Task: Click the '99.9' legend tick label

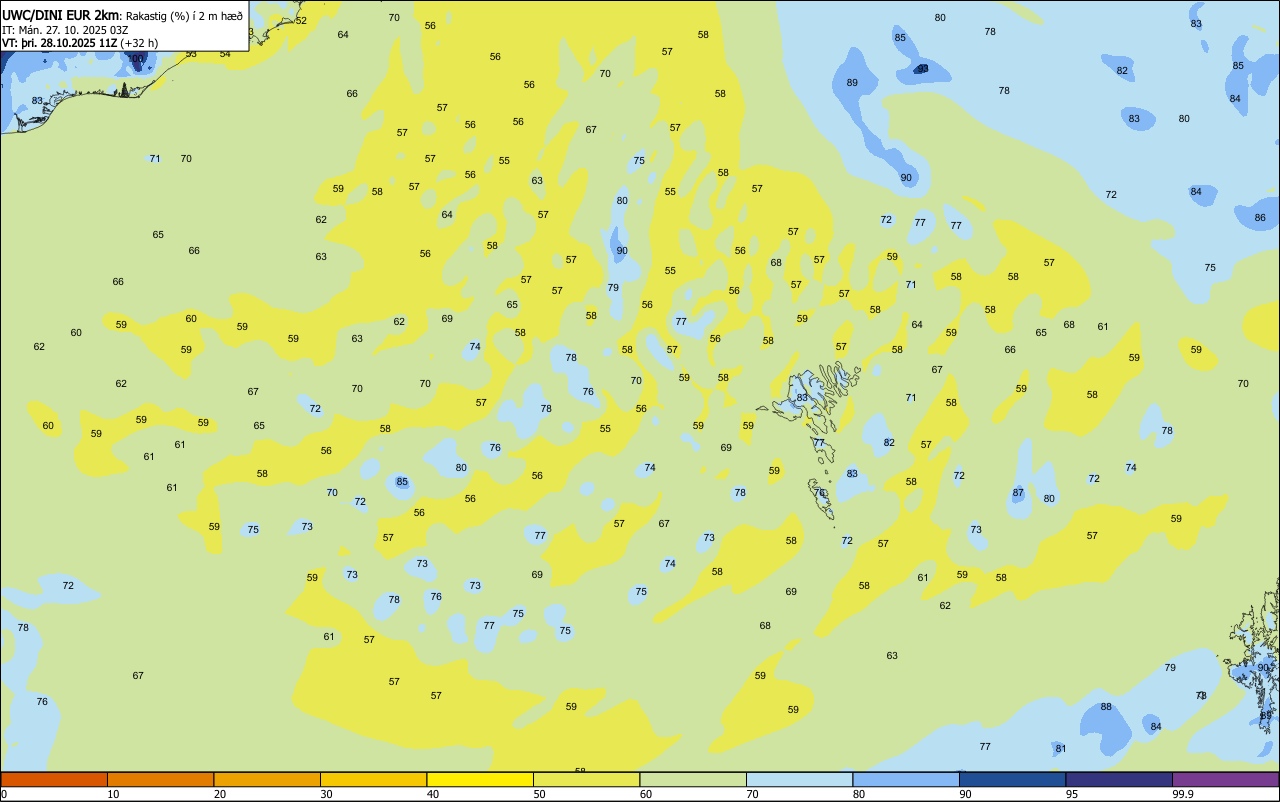Action: [1183, 794]
